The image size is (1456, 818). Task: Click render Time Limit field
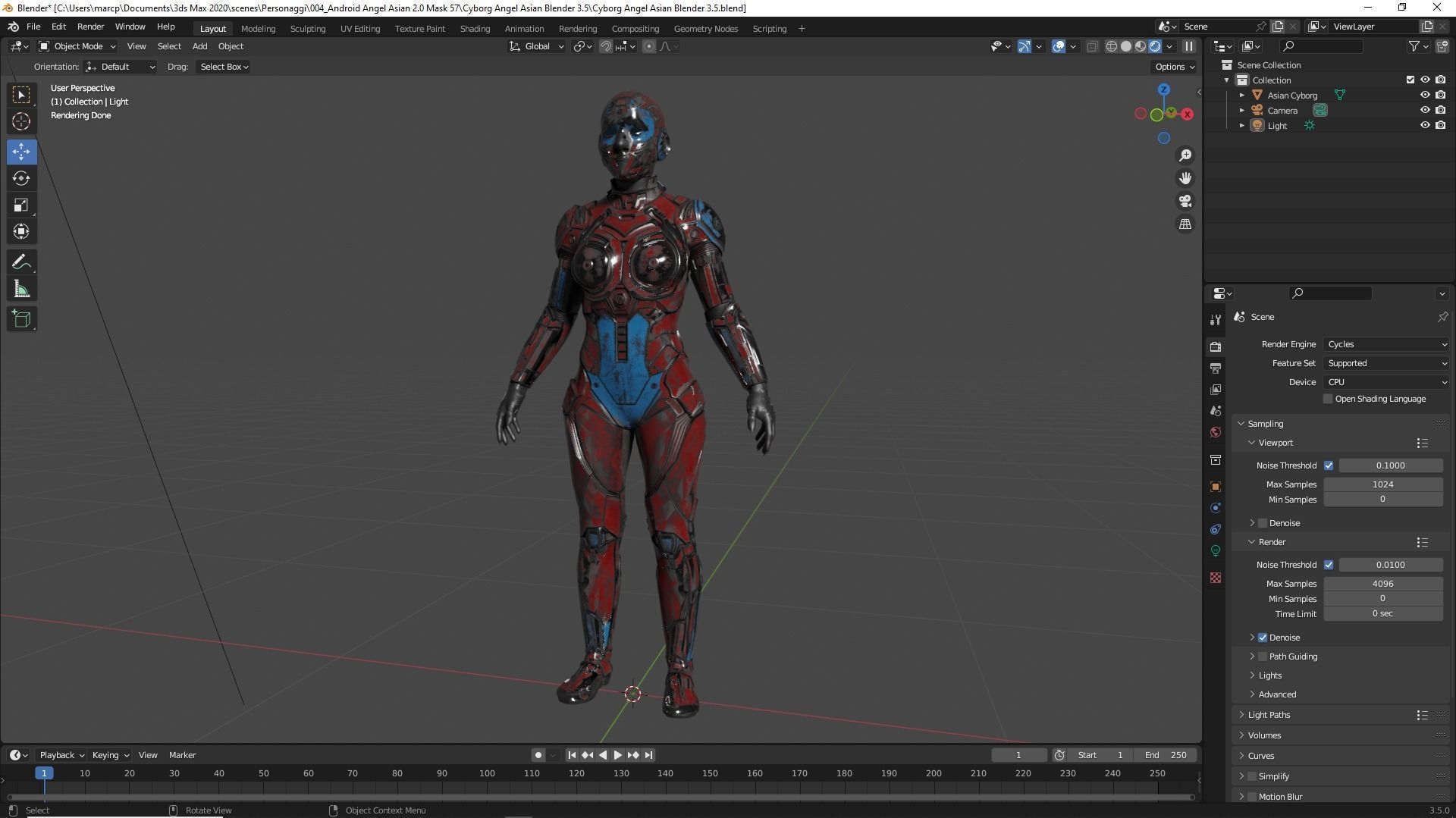(x=1383, y=614)
